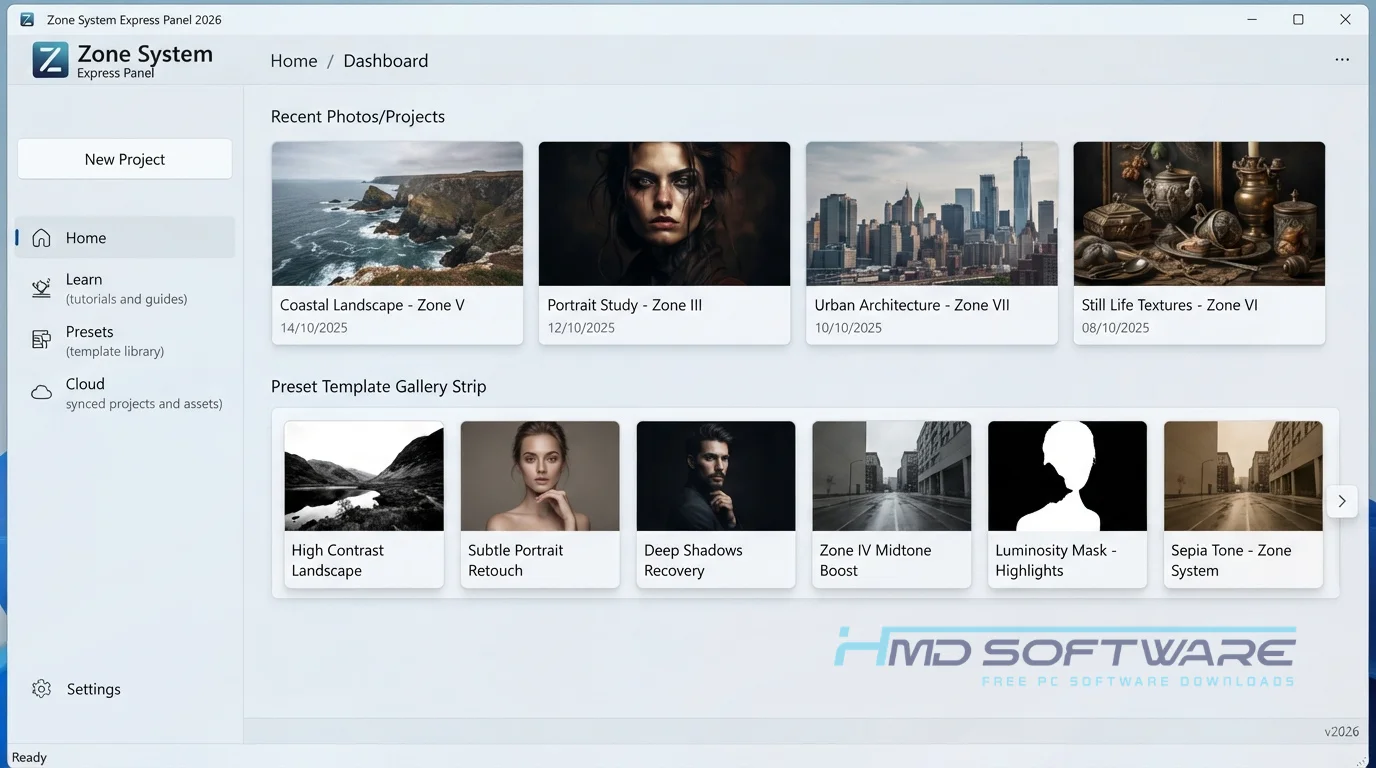The height and width of the screenshot is (768, 1376).
Task: Click the Learn lamp icon
Action: [x=41, y=289]
